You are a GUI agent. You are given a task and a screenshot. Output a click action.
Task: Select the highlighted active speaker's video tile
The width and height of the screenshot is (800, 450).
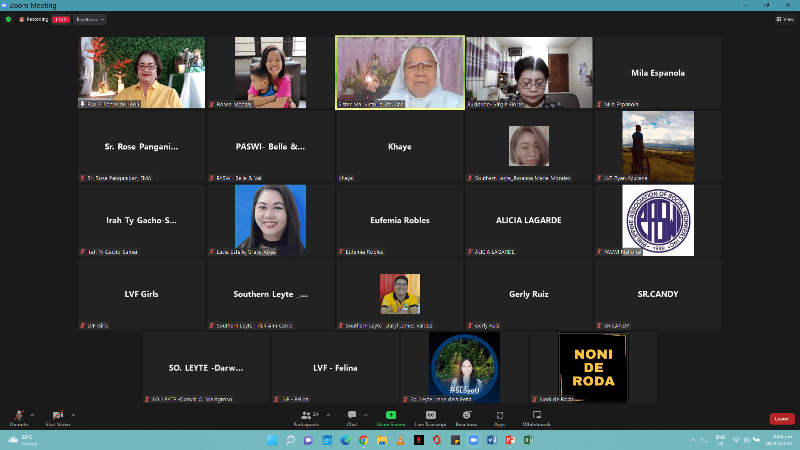click(400, 72)
